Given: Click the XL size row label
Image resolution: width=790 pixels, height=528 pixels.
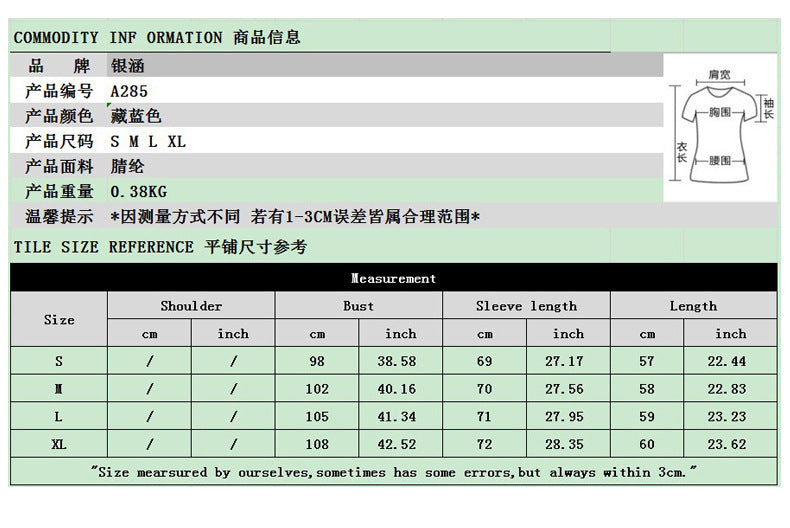Looking at the screenshot, I should 59,444.
